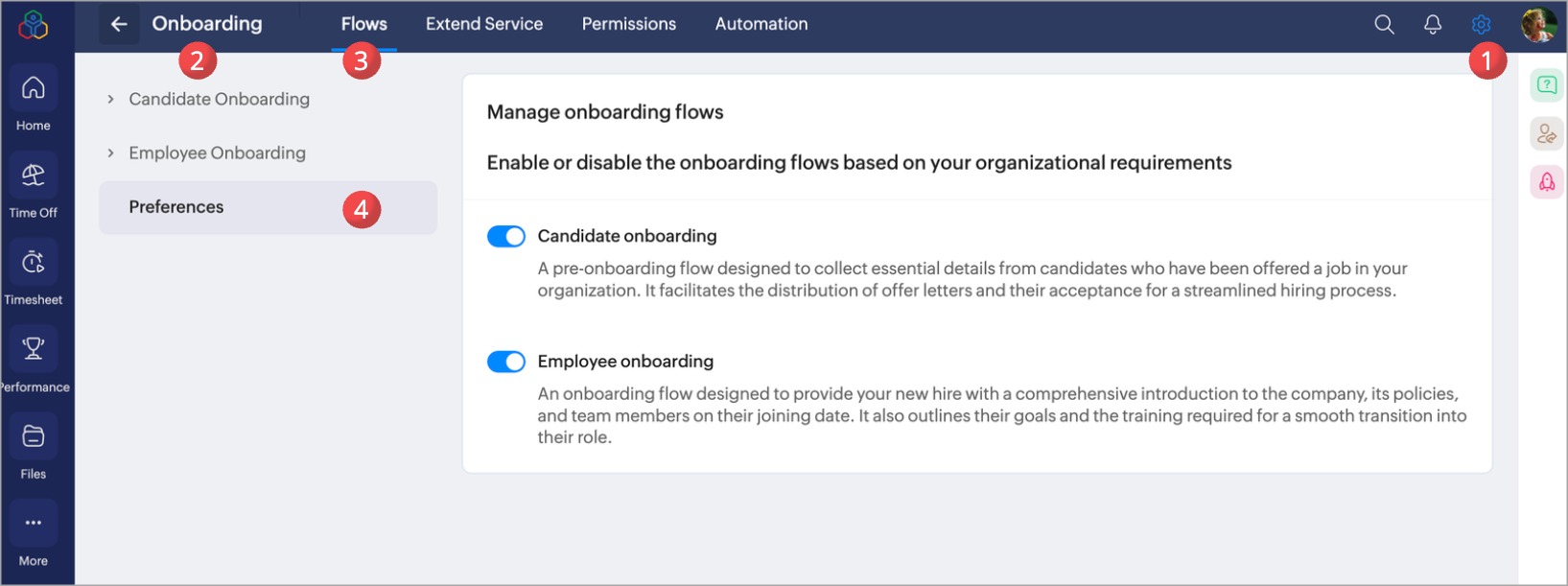Screen dimensions: 1568x586
Task: Open the Home module icon
Action: (34, 88)
